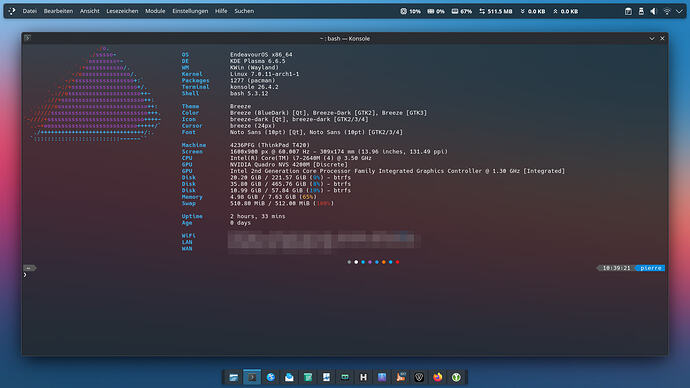Viewport: 690px width, 388px height.
Task: Click the upload rate 0.0 KB widget
Action: point(565,11)
